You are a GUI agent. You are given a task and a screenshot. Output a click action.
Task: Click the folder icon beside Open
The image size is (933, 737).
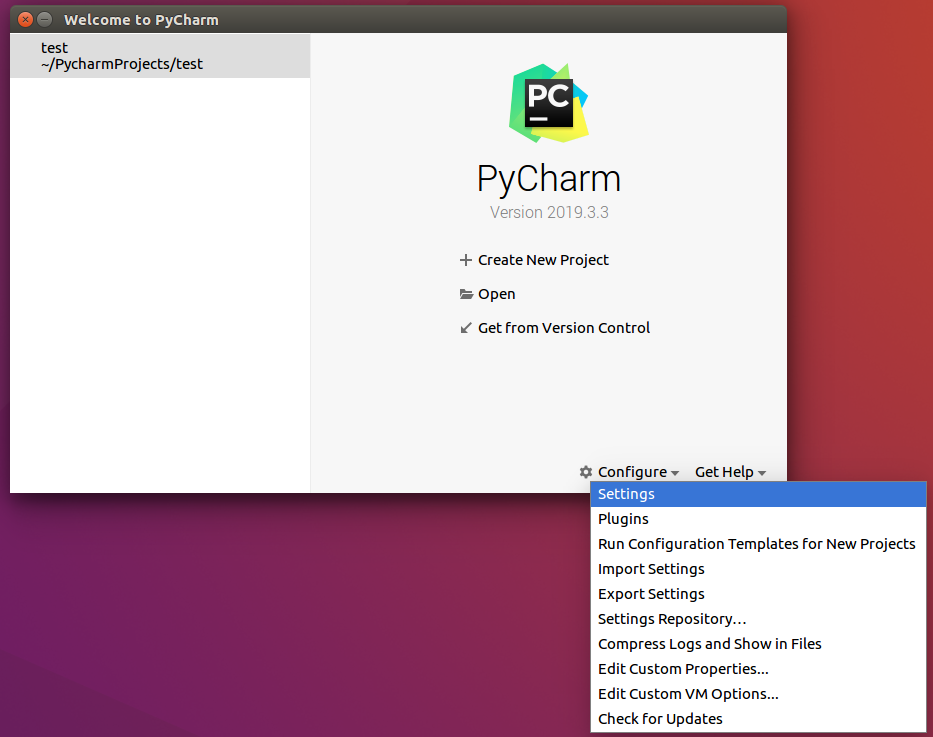[466, 294]
